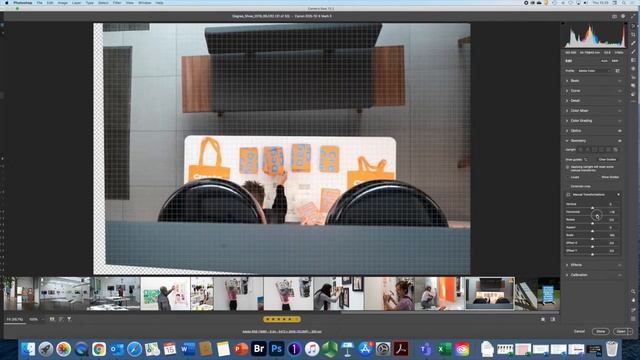Open the Presets panel icon
640x360 pixels.
(633, 94)
